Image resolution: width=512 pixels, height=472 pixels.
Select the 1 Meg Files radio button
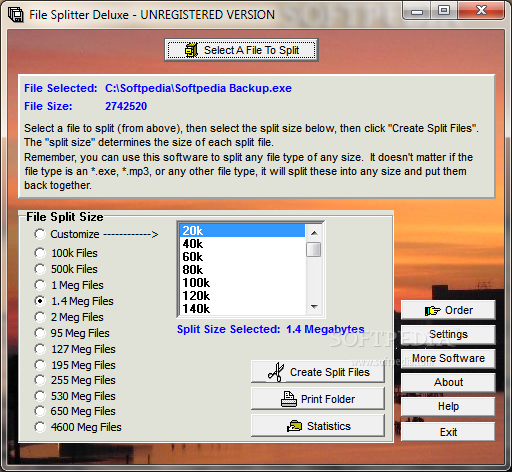click(x=40, y=285)
